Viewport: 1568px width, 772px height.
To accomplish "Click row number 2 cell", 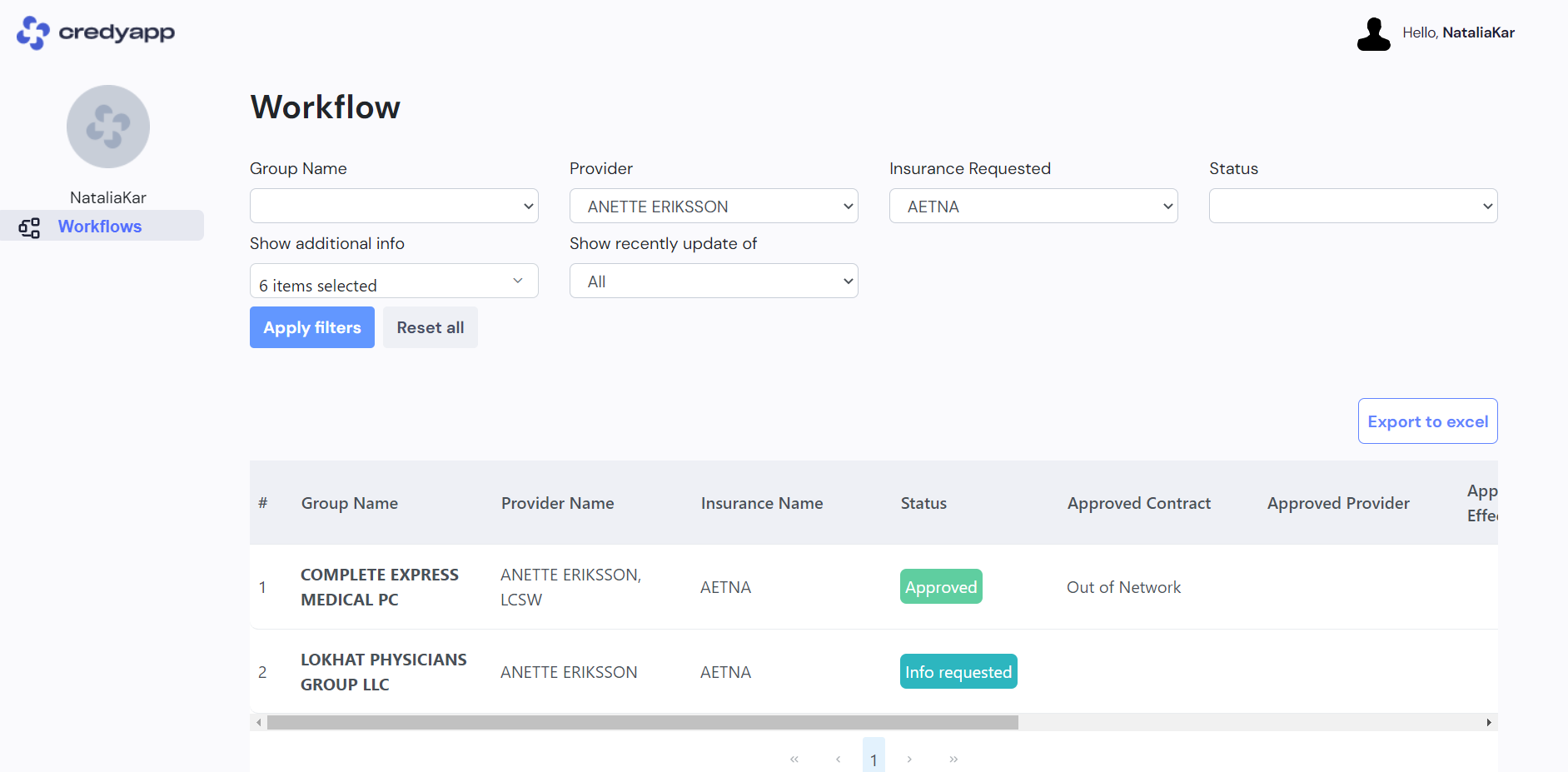I will tap(262, 672).
